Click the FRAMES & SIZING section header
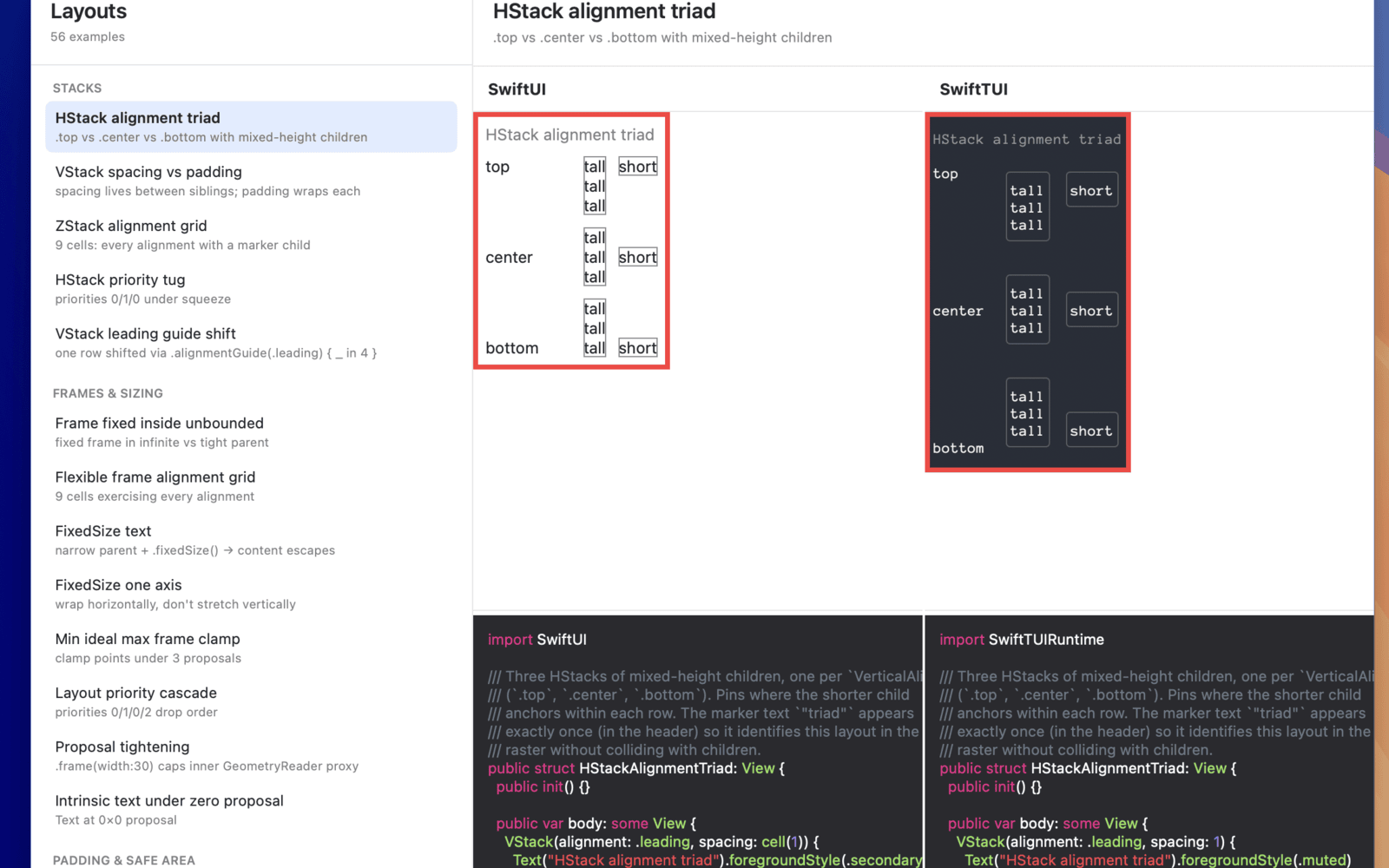This screenshot has width=1389, height=868. pos(108,393)
